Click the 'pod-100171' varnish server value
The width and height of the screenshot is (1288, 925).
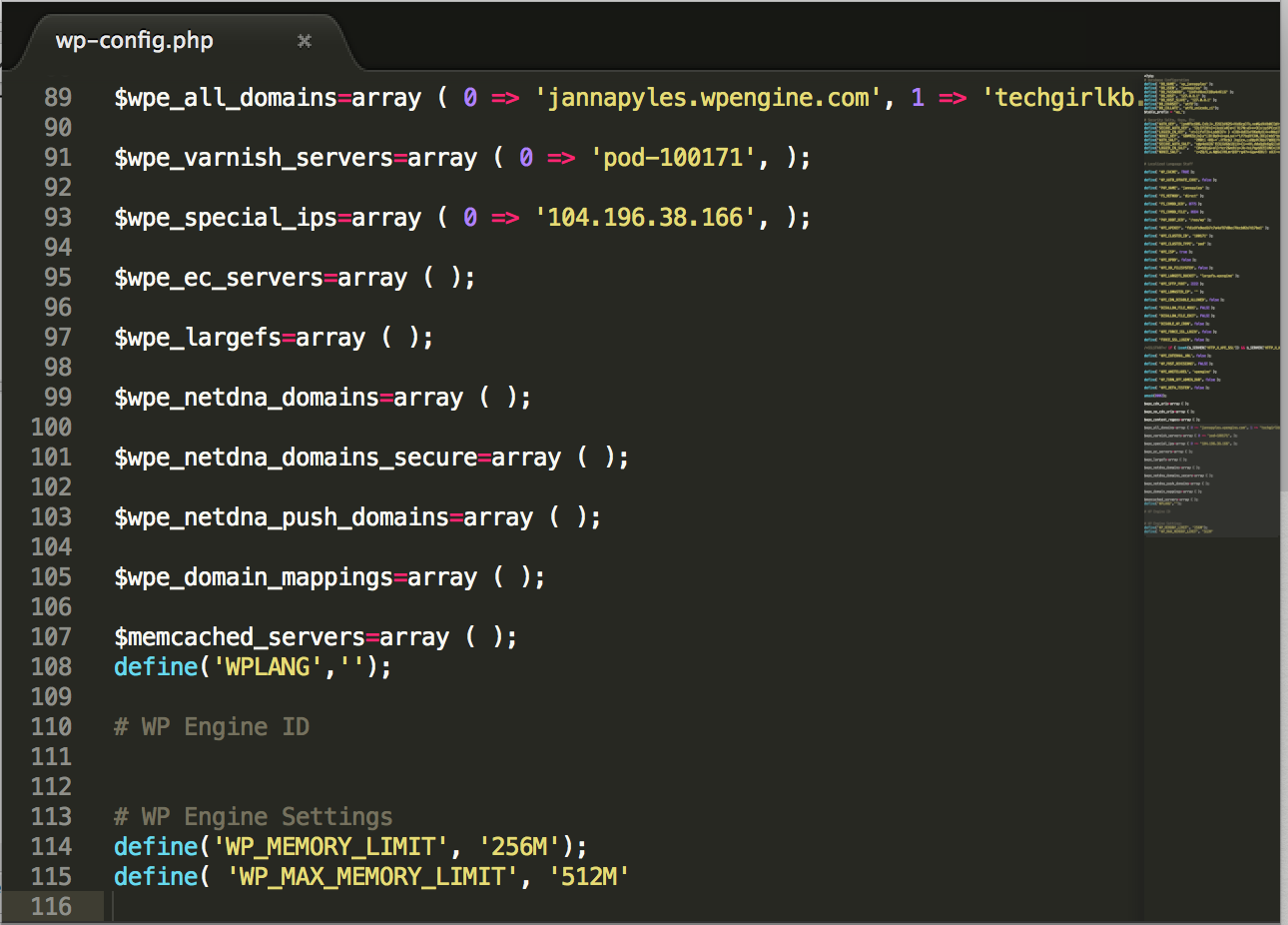pyautogui.click(x=673, y=158)
